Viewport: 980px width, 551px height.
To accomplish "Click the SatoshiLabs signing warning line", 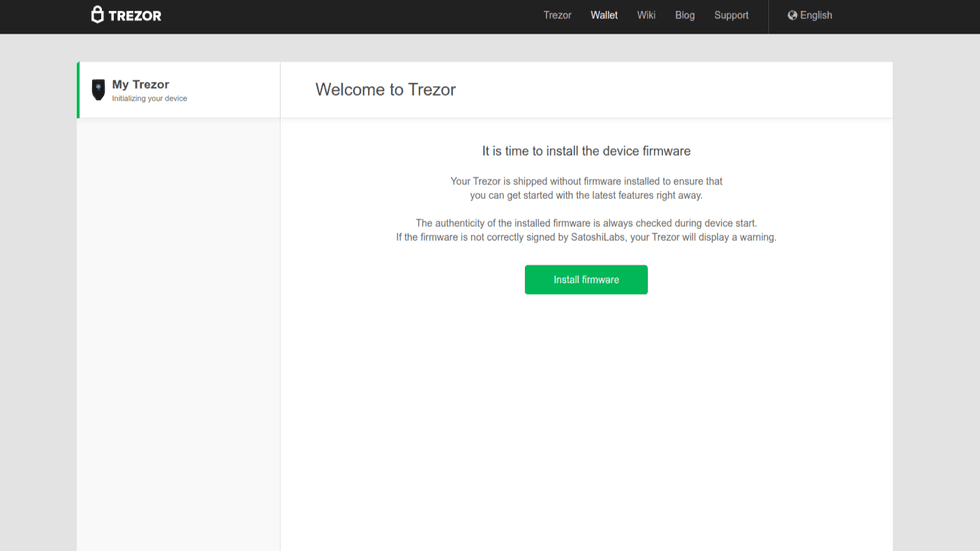I will [586, 238].
